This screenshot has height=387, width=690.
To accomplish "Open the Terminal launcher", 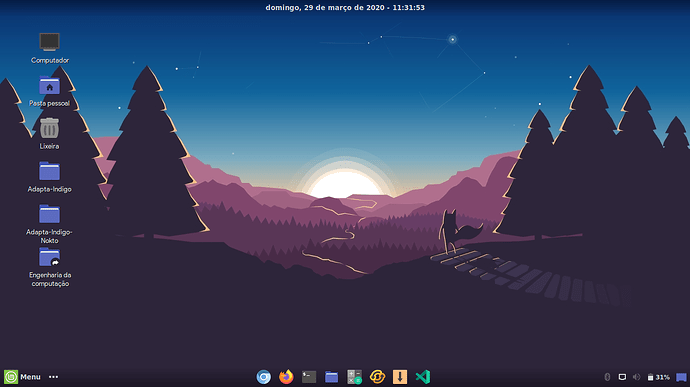I will tap(309, 377).
